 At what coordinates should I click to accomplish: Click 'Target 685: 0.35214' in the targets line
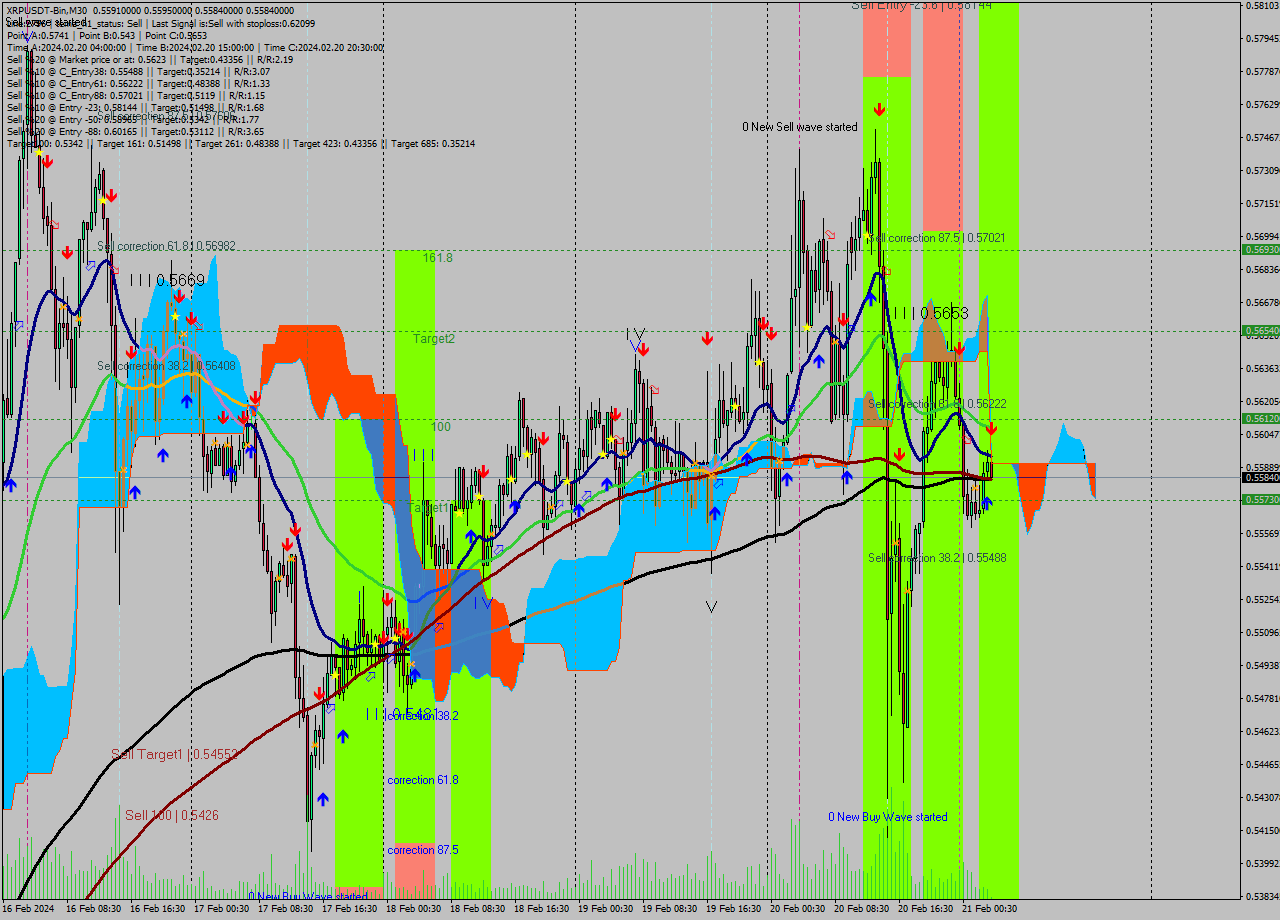(433, 143)
